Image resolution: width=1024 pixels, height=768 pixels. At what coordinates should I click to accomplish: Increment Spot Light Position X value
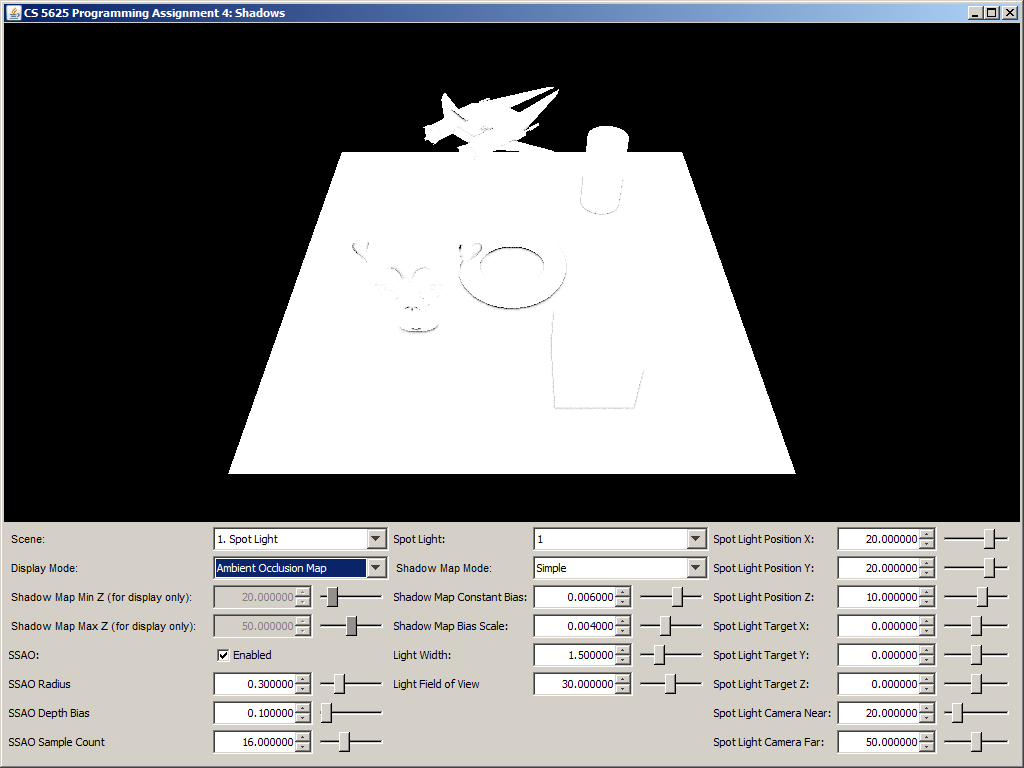pyautogui.click(x=927, y=534)
